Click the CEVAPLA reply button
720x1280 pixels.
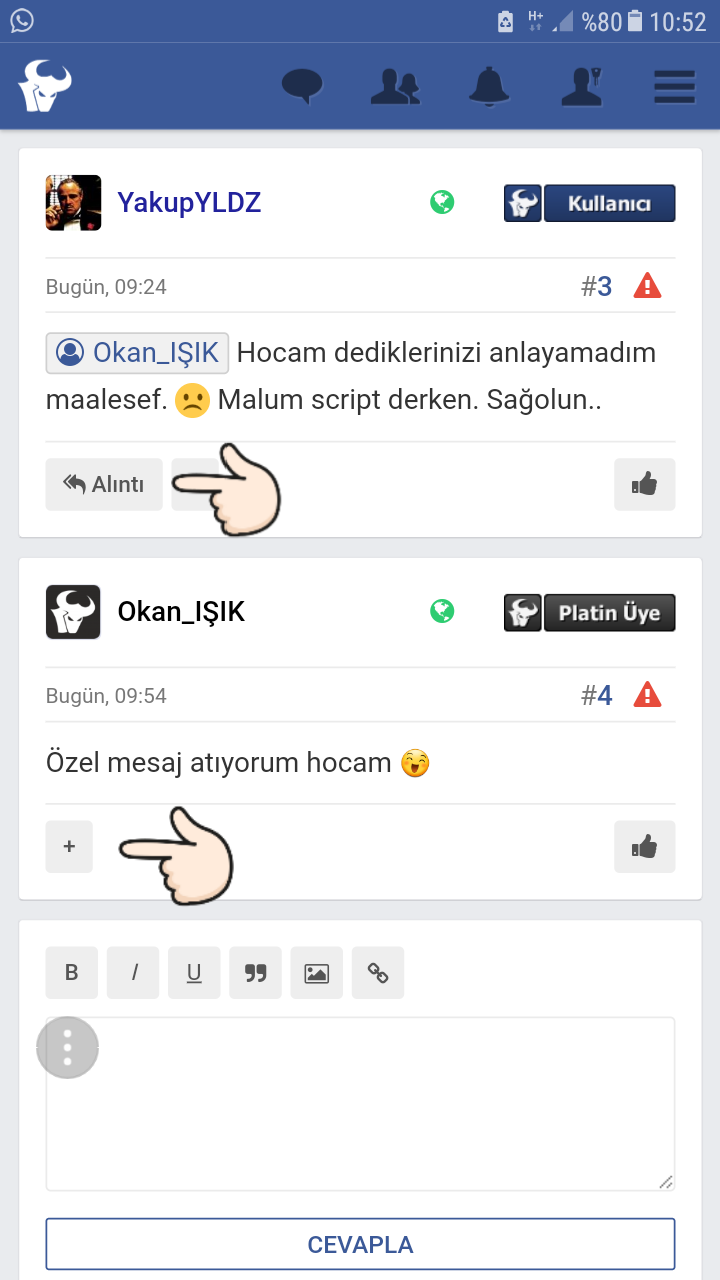(x=360, y=1245)
